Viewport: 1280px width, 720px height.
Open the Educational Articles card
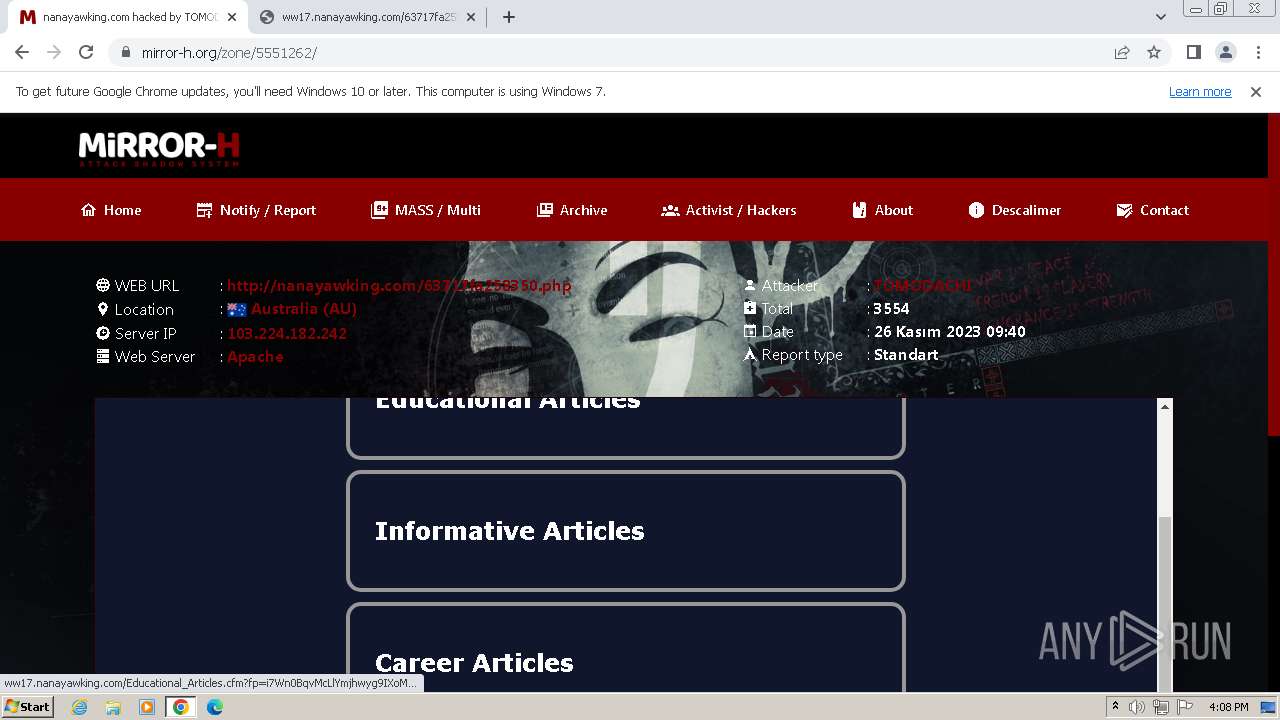(x=626, y=427)
